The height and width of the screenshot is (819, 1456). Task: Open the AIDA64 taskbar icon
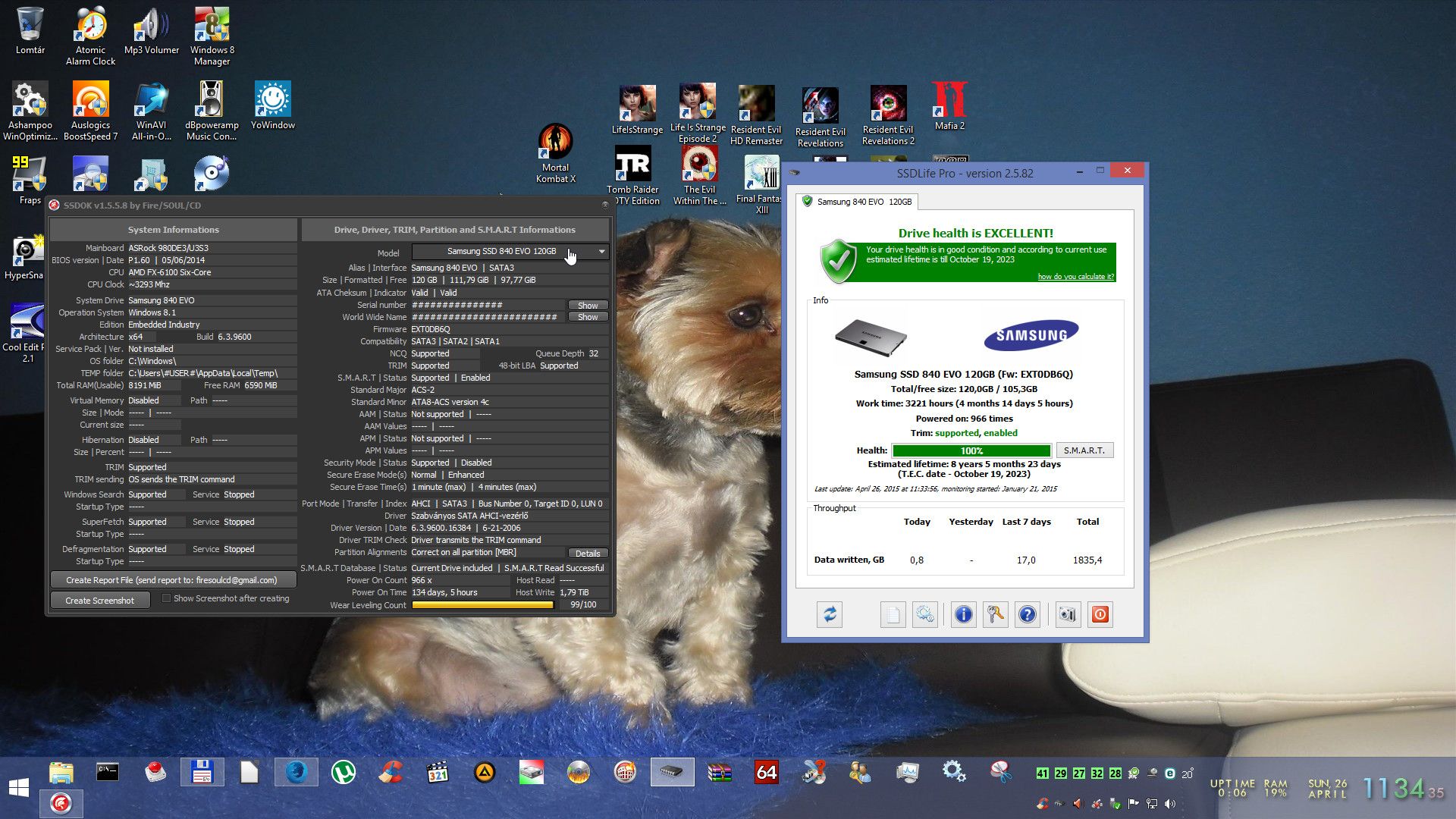767,772
